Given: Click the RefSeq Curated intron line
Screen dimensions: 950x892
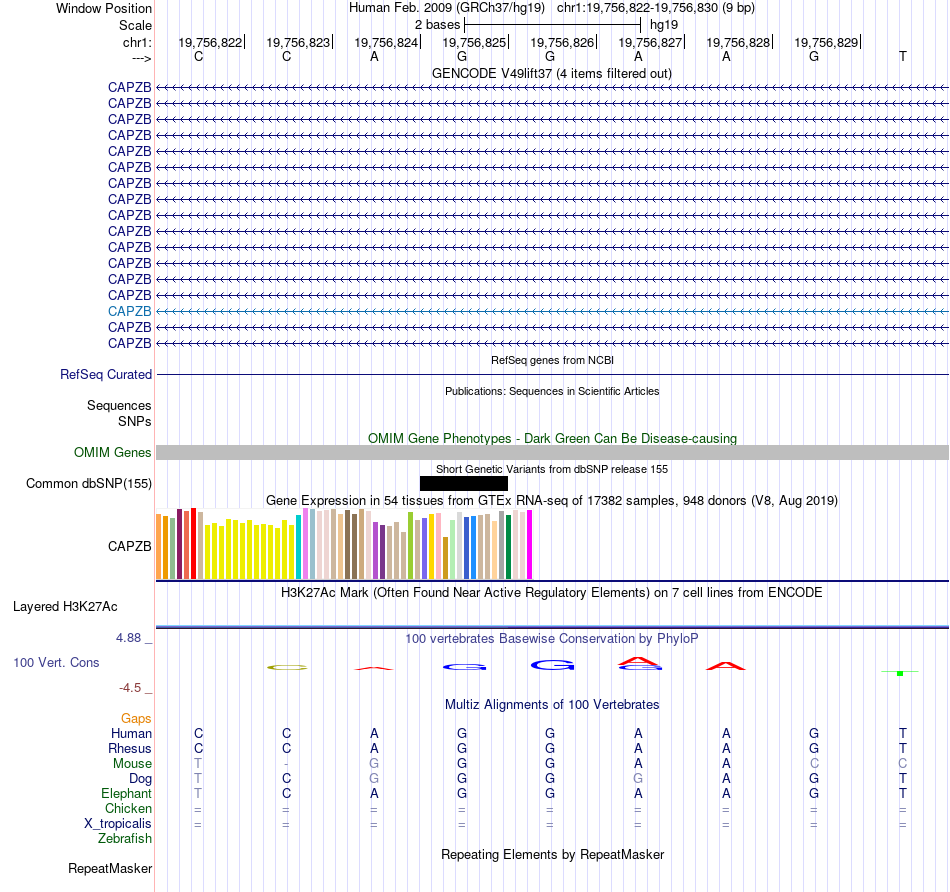Looking at the screenshot, I should [552, 374].
